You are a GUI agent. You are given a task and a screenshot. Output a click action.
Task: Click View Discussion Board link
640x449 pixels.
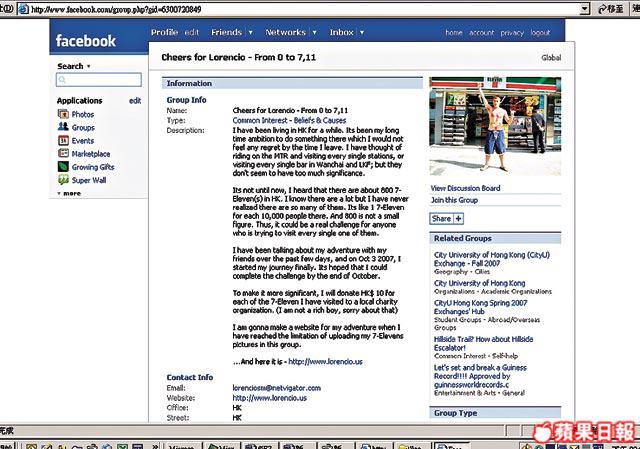(465, 188)
